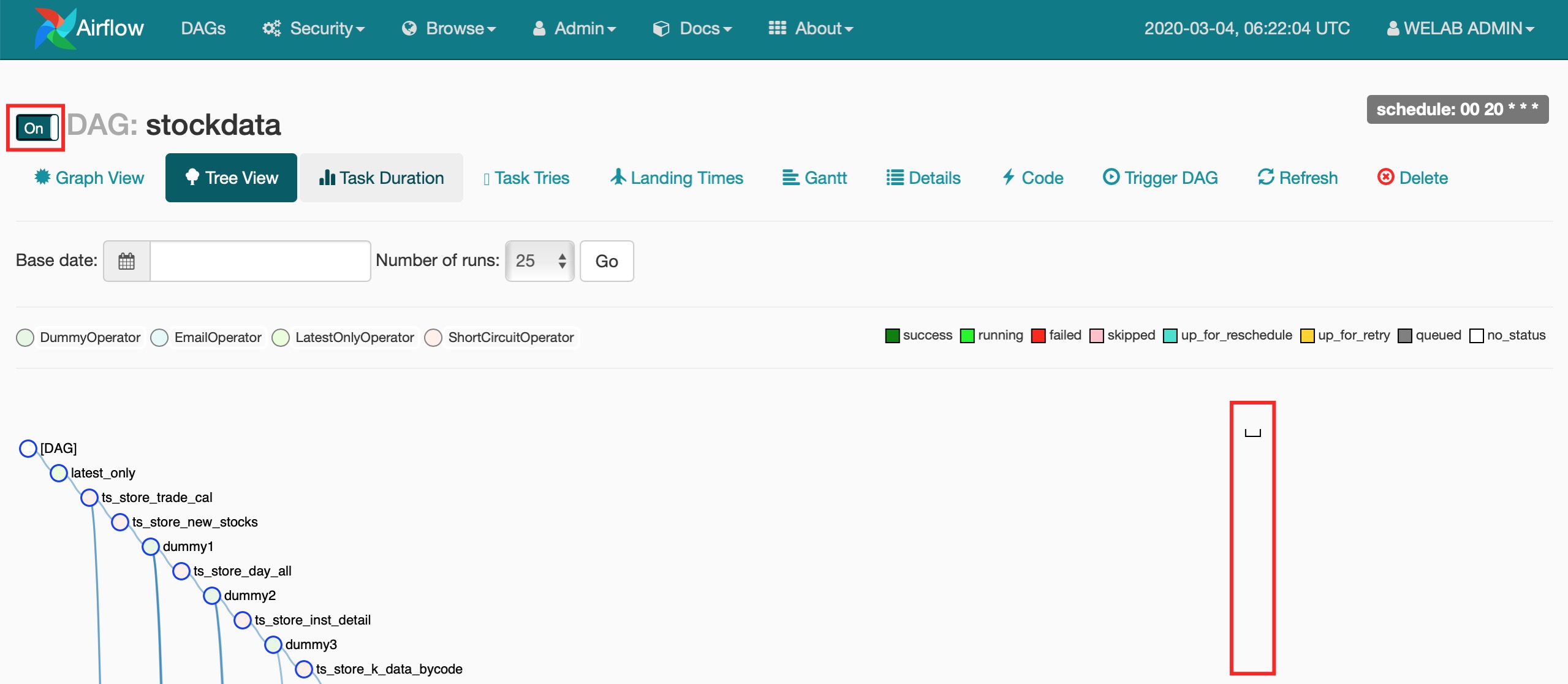Open the Browse dropdown menu

[x=449, y=29]
